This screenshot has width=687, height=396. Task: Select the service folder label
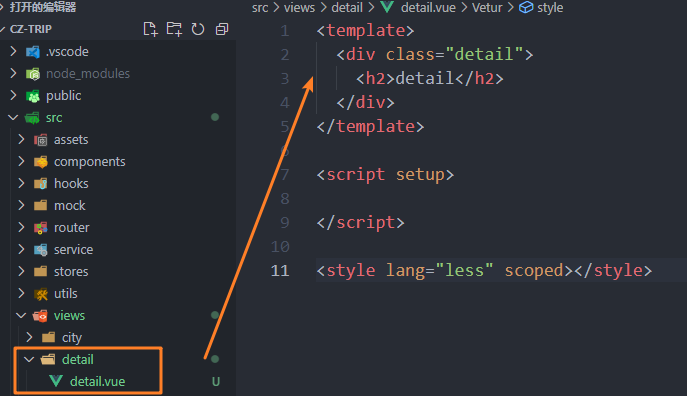tap(73, 249)
